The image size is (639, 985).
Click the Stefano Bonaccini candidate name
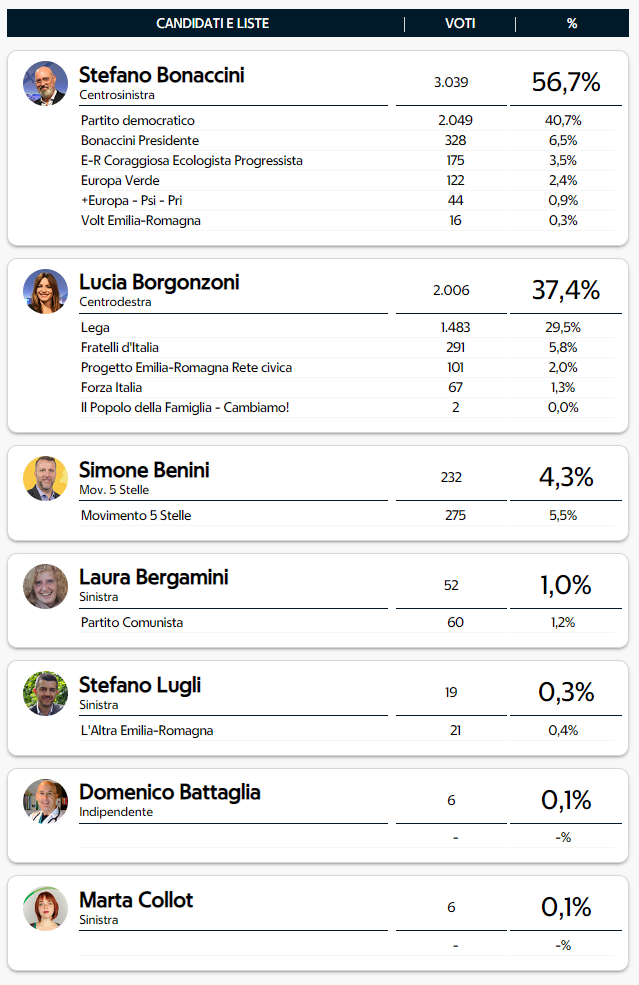(161, 75)
